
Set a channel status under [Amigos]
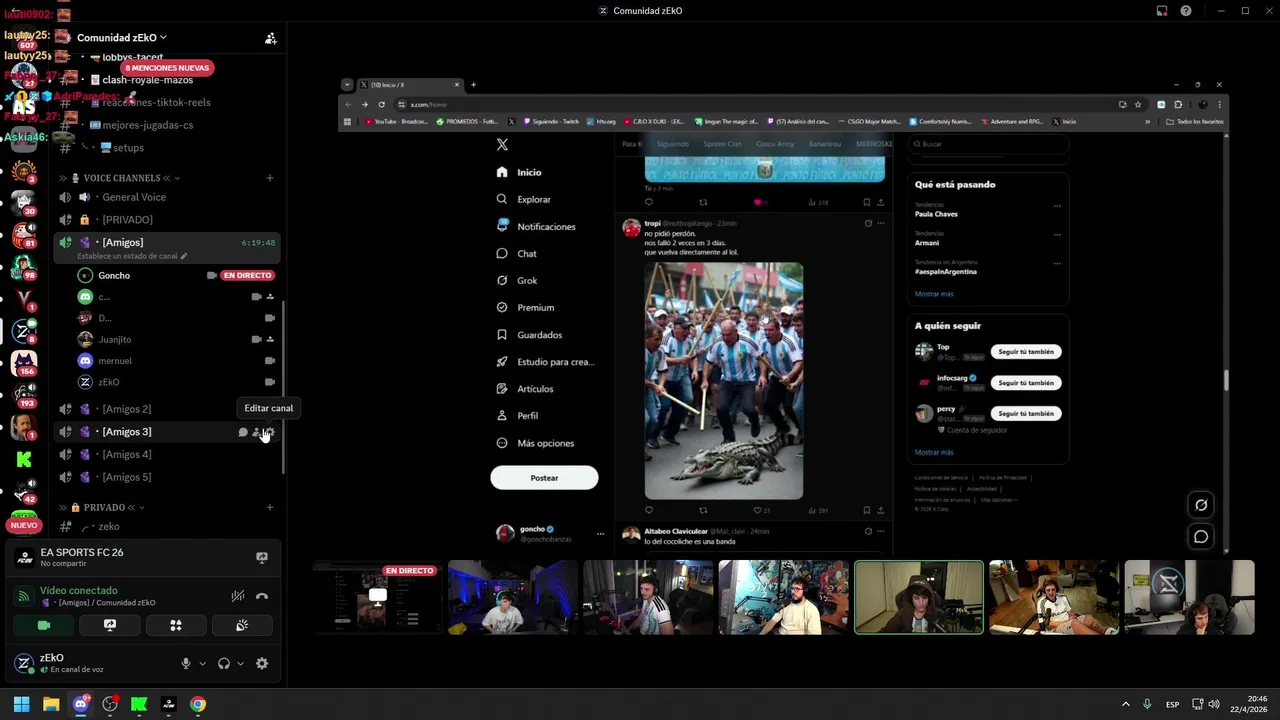(132, 256)
